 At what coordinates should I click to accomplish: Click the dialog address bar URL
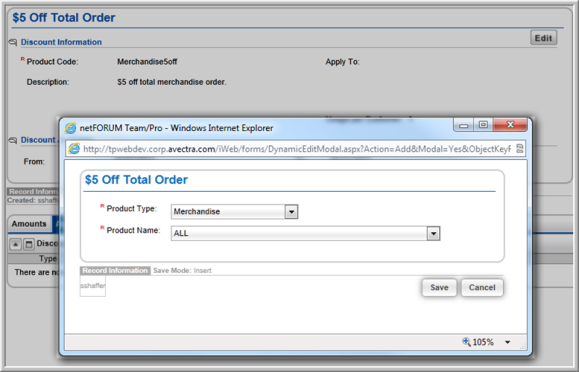297,149
